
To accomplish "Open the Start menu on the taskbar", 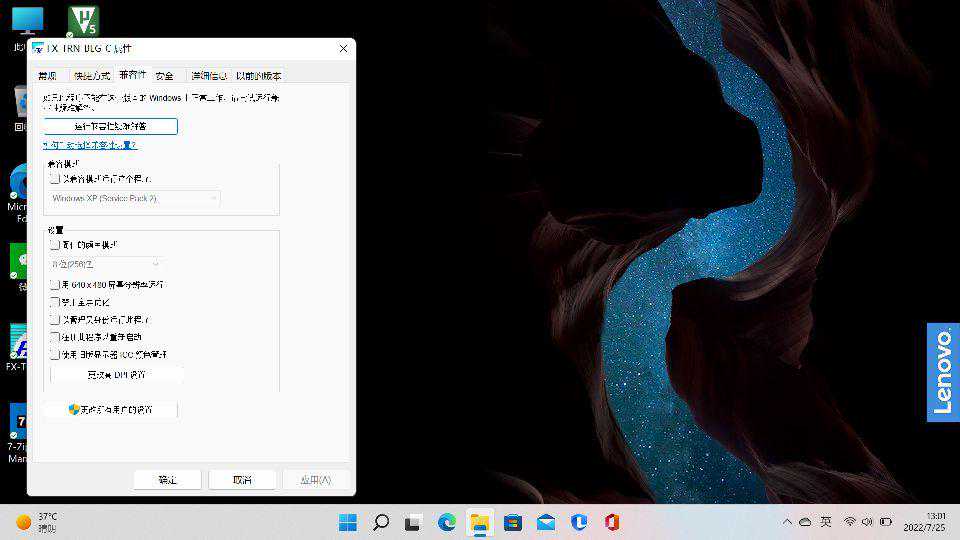I will coord(348,522).
